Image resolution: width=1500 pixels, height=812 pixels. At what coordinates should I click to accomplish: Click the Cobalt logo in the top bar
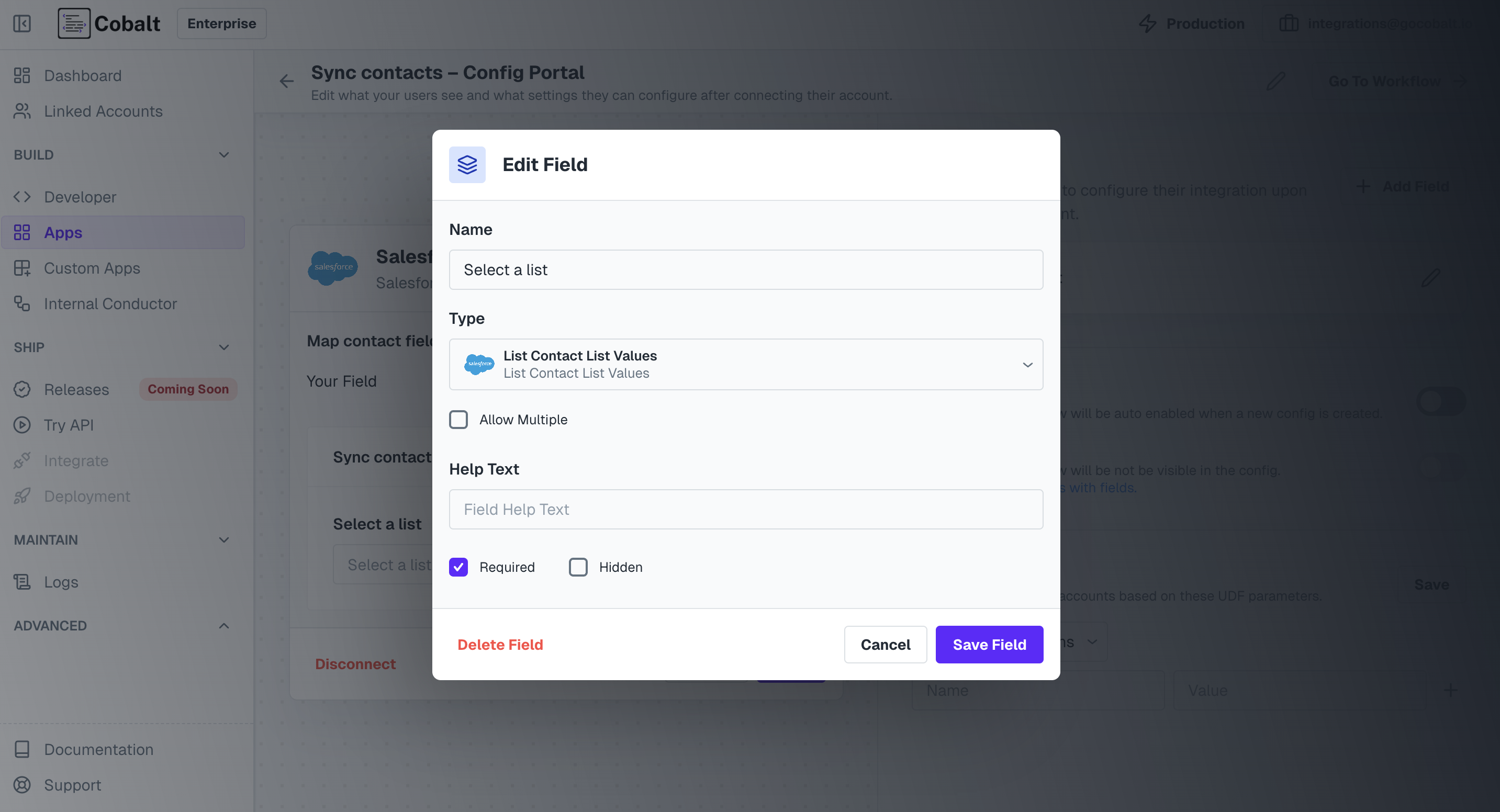pyautogui.click(x=108, y=24)
